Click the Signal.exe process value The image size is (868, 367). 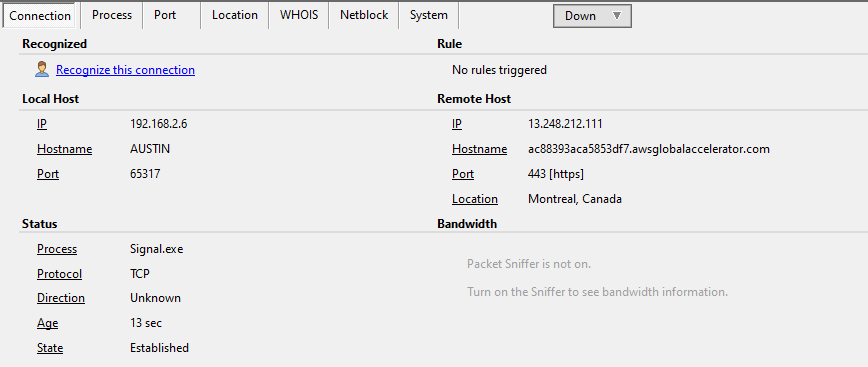point(157,249)
